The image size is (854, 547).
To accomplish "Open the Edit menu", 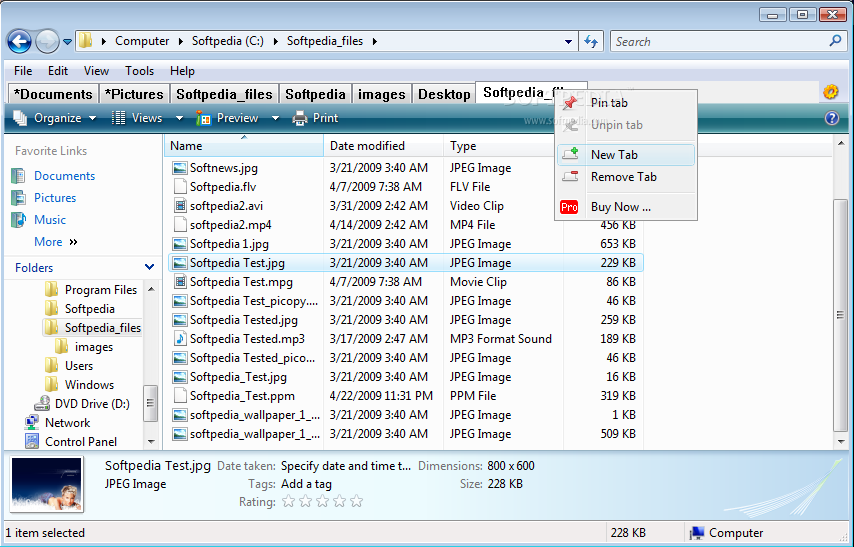I will click(58, 71).
